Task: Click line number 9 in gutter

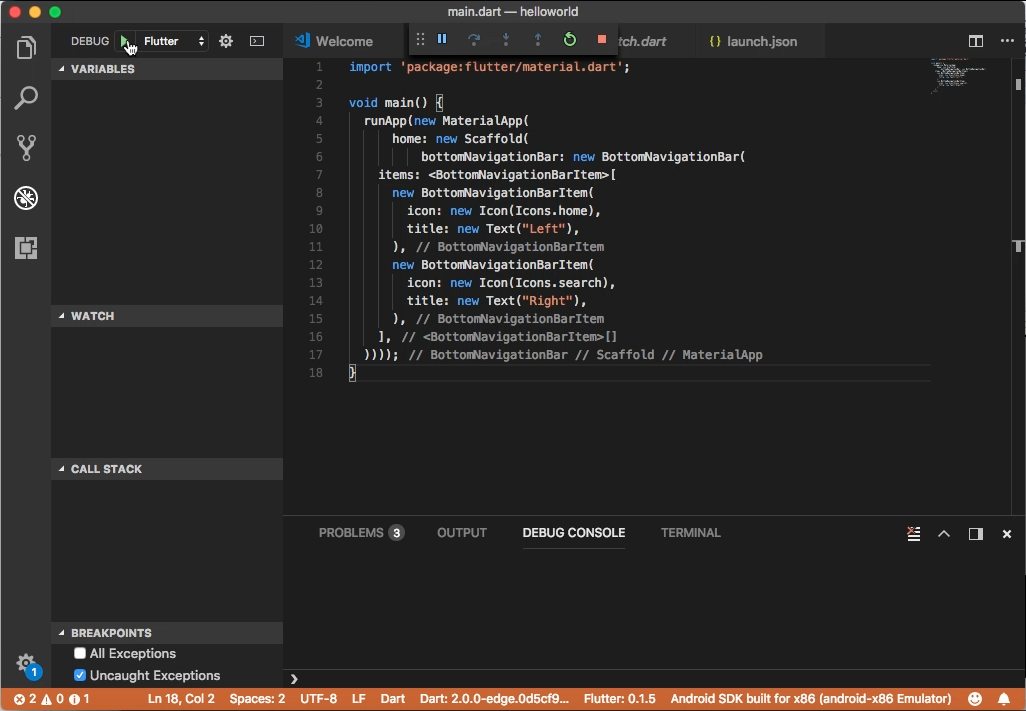Action: [319, 211]
